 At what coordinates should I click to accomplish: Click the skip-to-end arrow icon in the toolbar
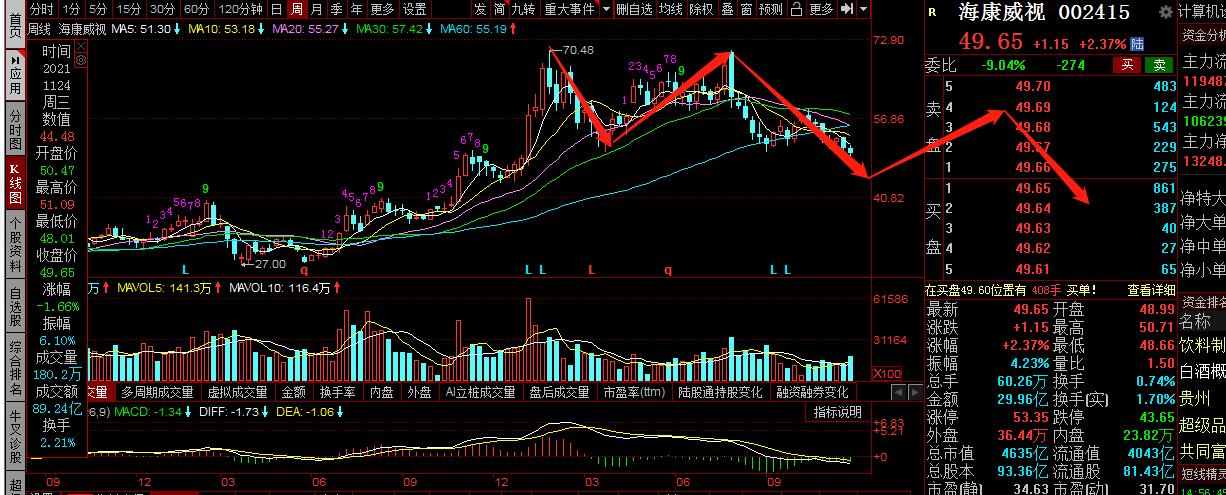click(847, 9)
